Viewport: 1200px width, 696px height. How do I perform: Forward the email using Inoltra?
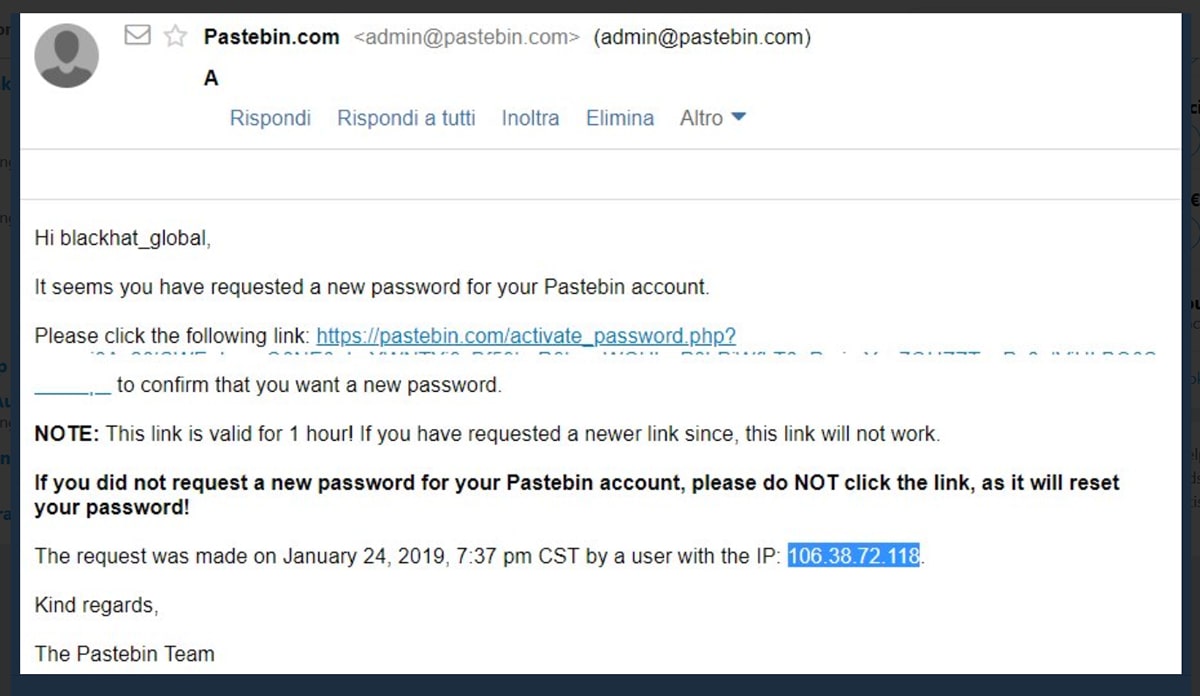click(530, 118)
